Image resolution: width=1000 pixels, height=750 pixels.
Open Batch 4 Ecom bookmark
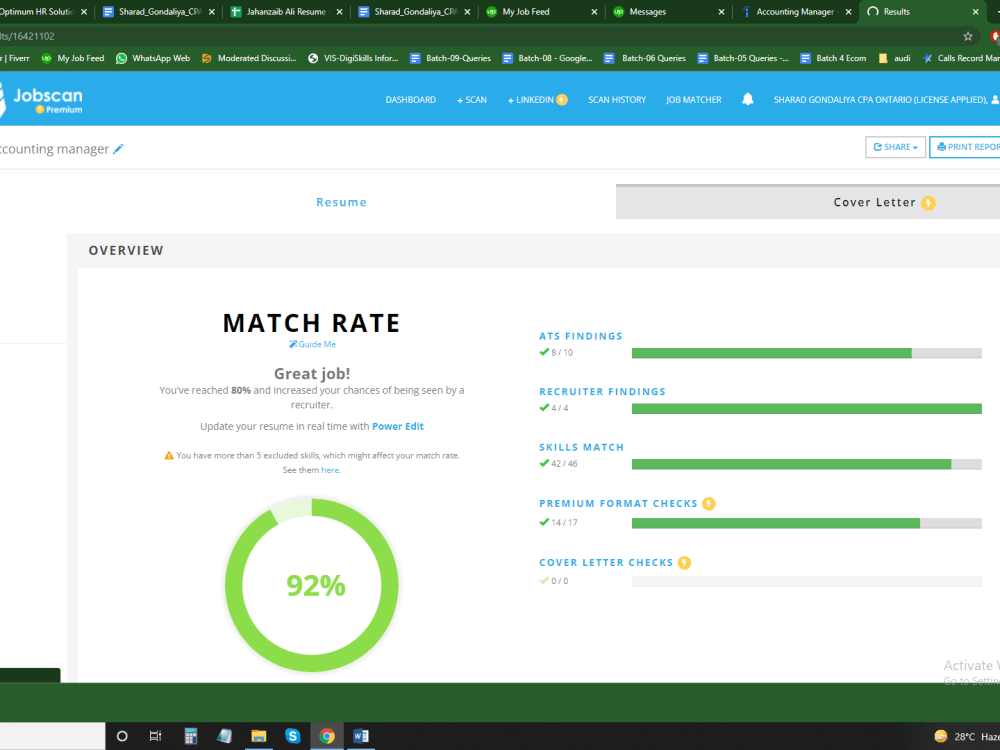(x=833, y=58)
